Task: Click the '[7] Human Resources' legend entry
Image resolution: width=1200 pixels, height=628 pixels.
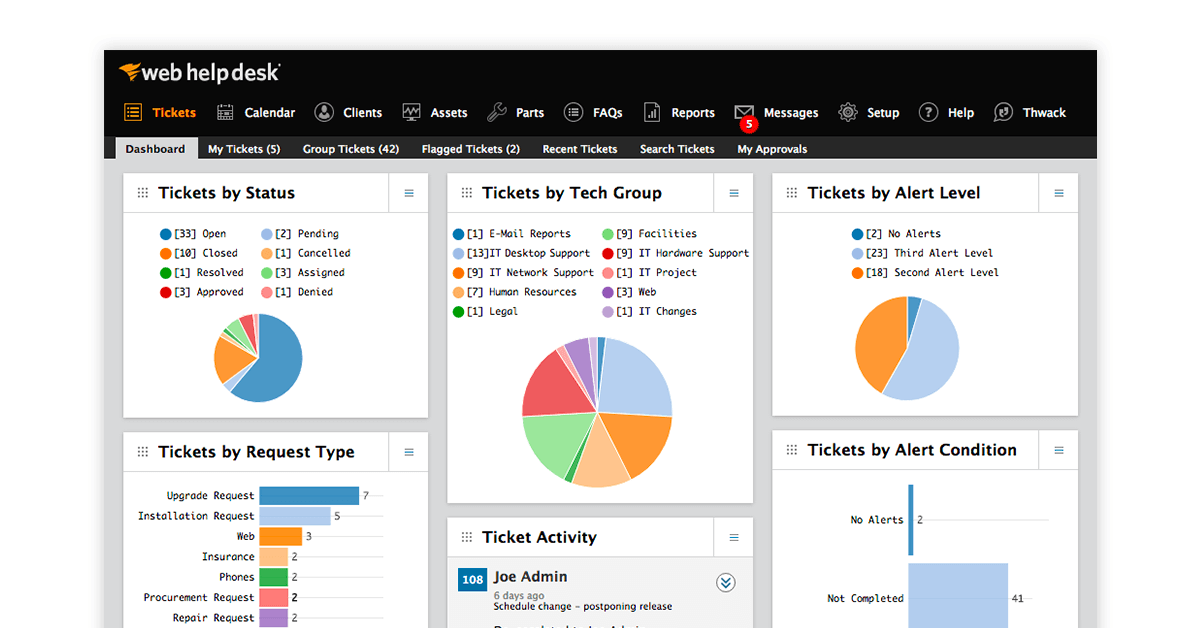Action: (x=515, y=292)
